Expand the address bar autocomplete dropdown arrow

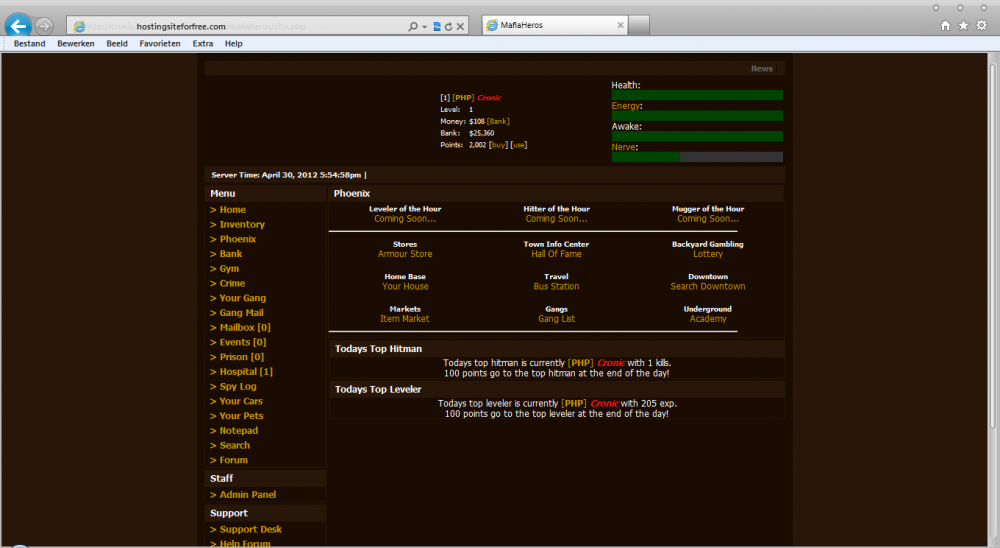coord(424,26)
